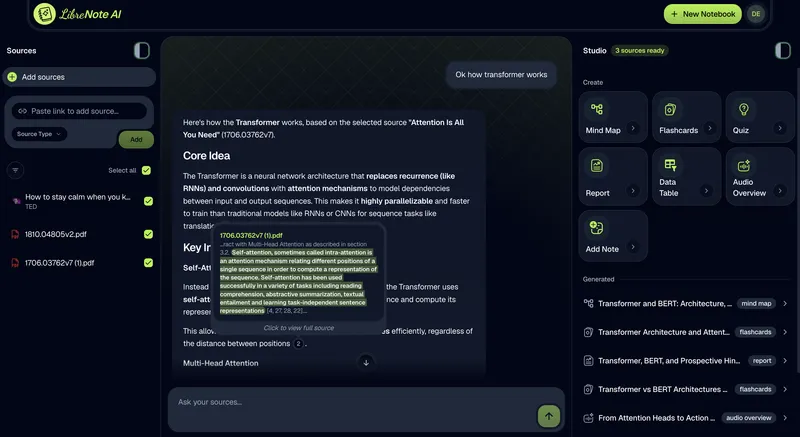This screenshot has width=800, height=437.
Task: Click citation number 2 badge
Action: click(298, 344)
